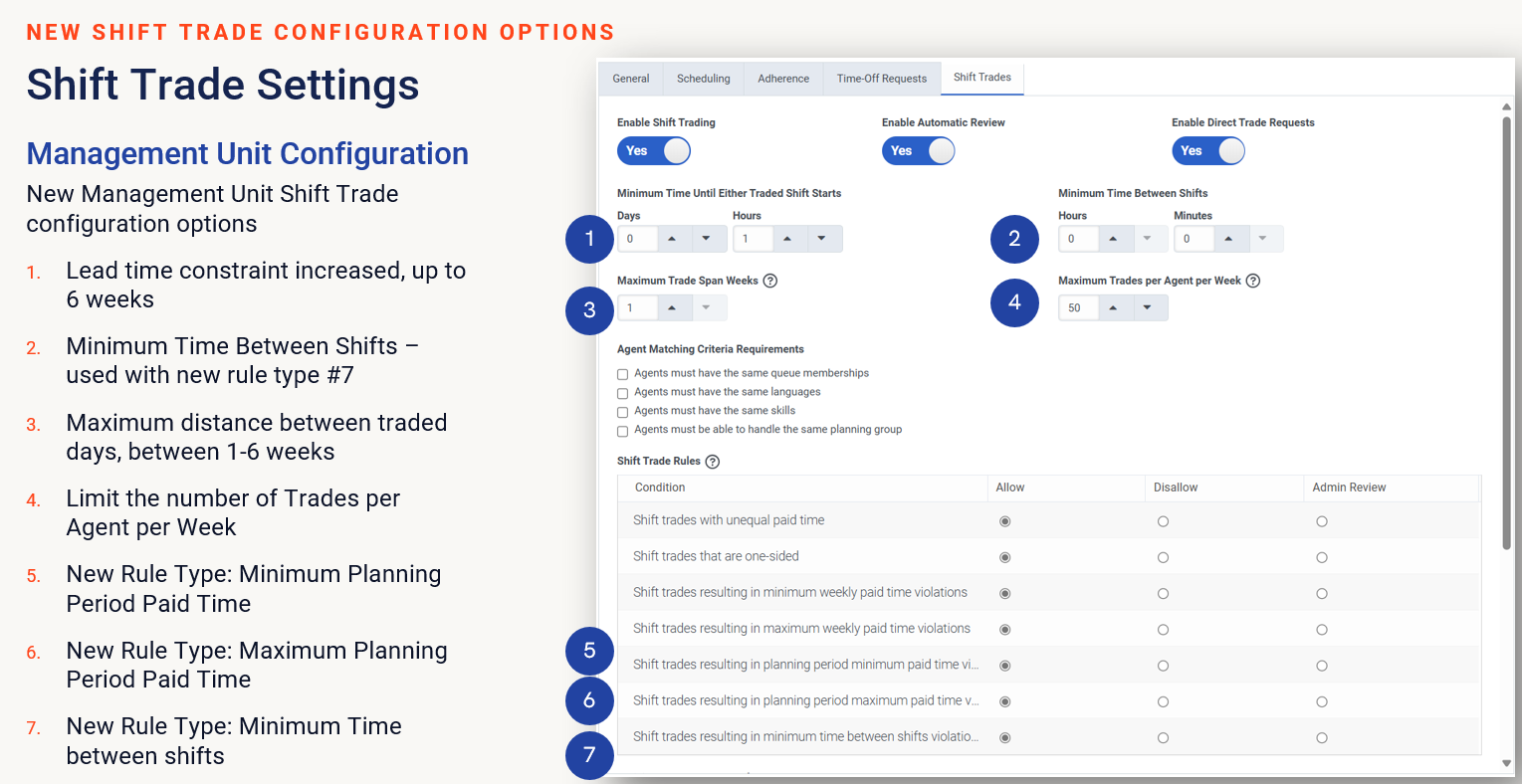Image resolution: width=1522 pixels, height=784 pixels.
Task: Increase Minimum Time Between Shifts Hours
Action: [1114, 239]
